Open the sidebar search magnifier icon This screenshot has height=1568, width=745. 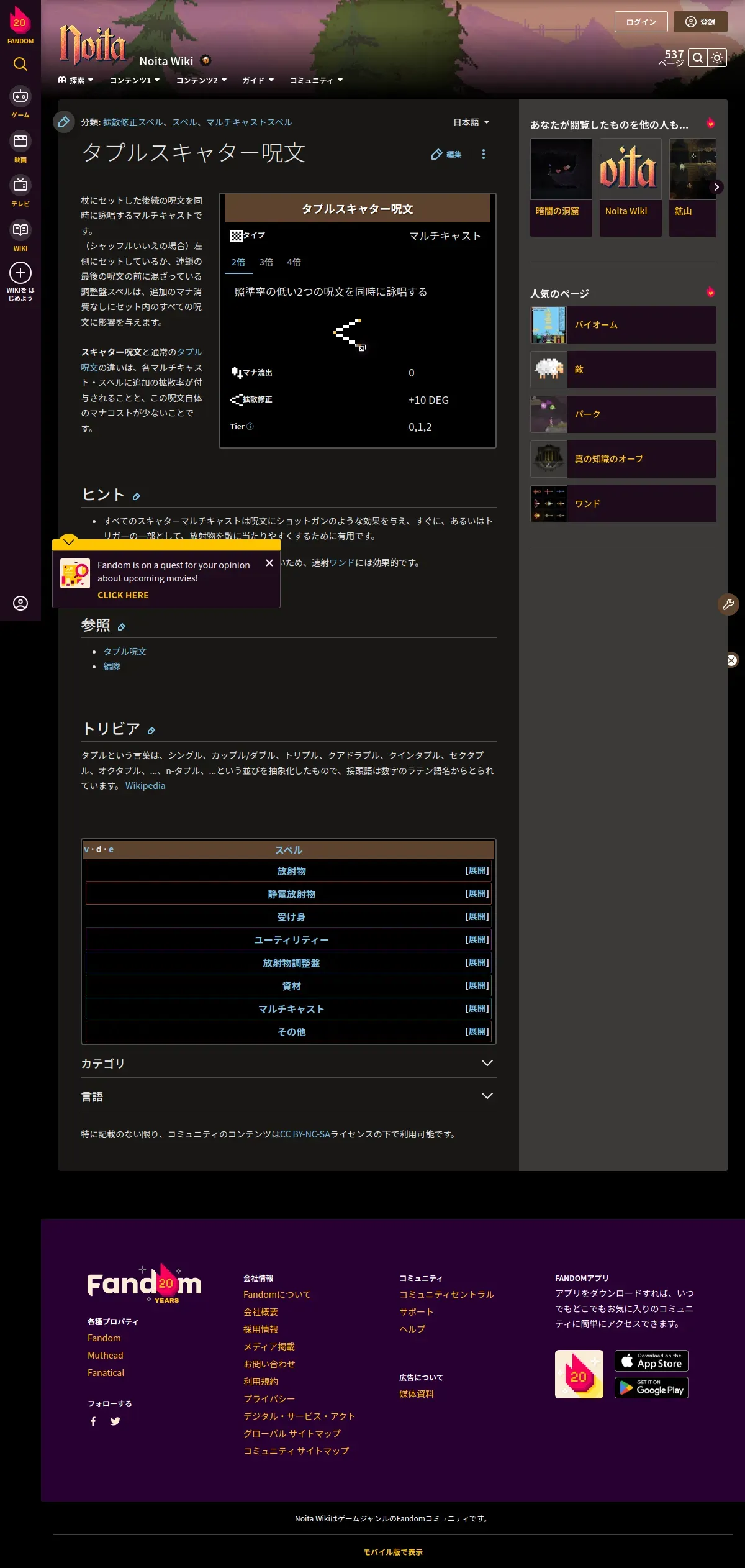(20, 64)
